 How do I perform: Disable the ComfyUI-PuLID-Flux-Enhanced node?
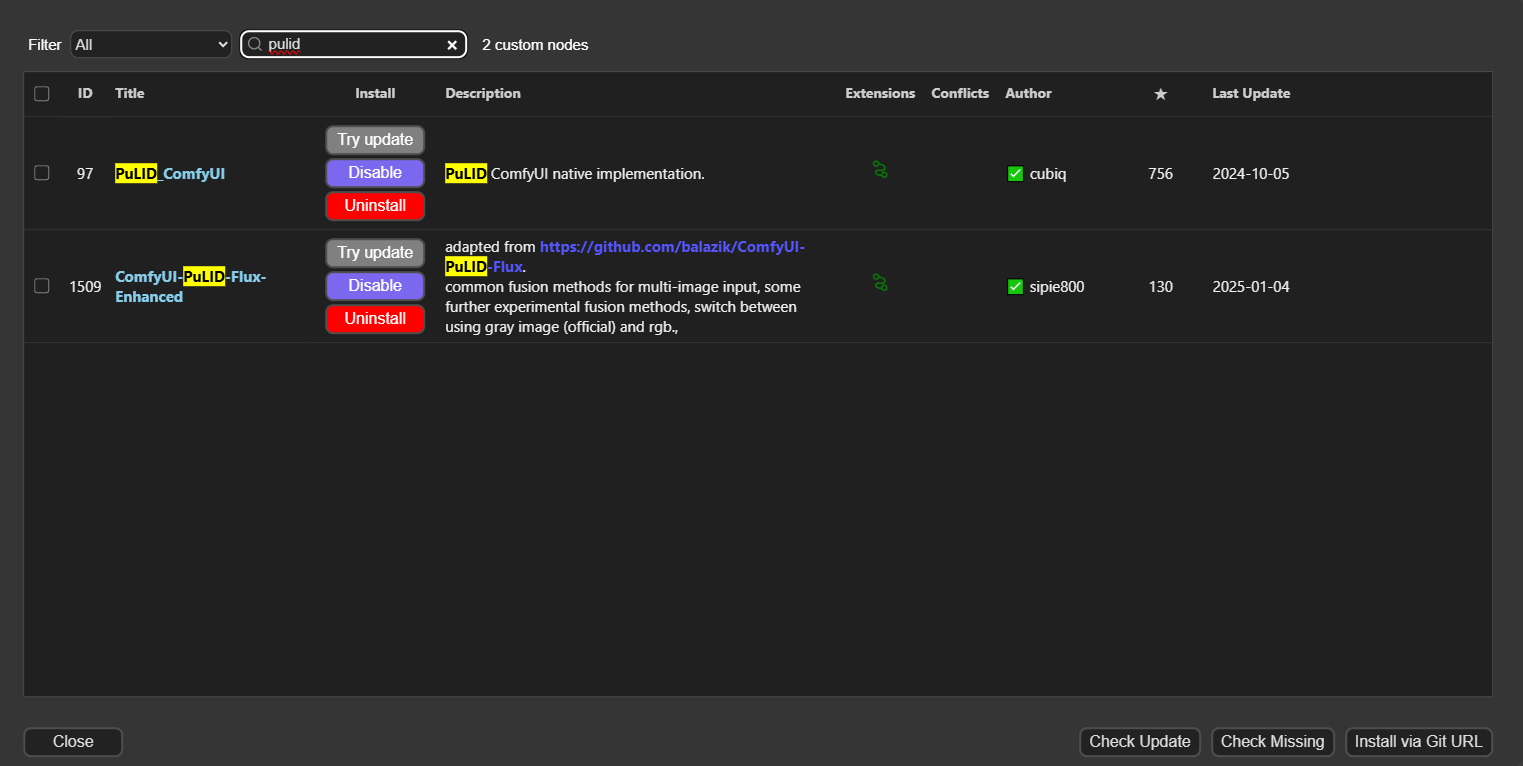point(375,286)
